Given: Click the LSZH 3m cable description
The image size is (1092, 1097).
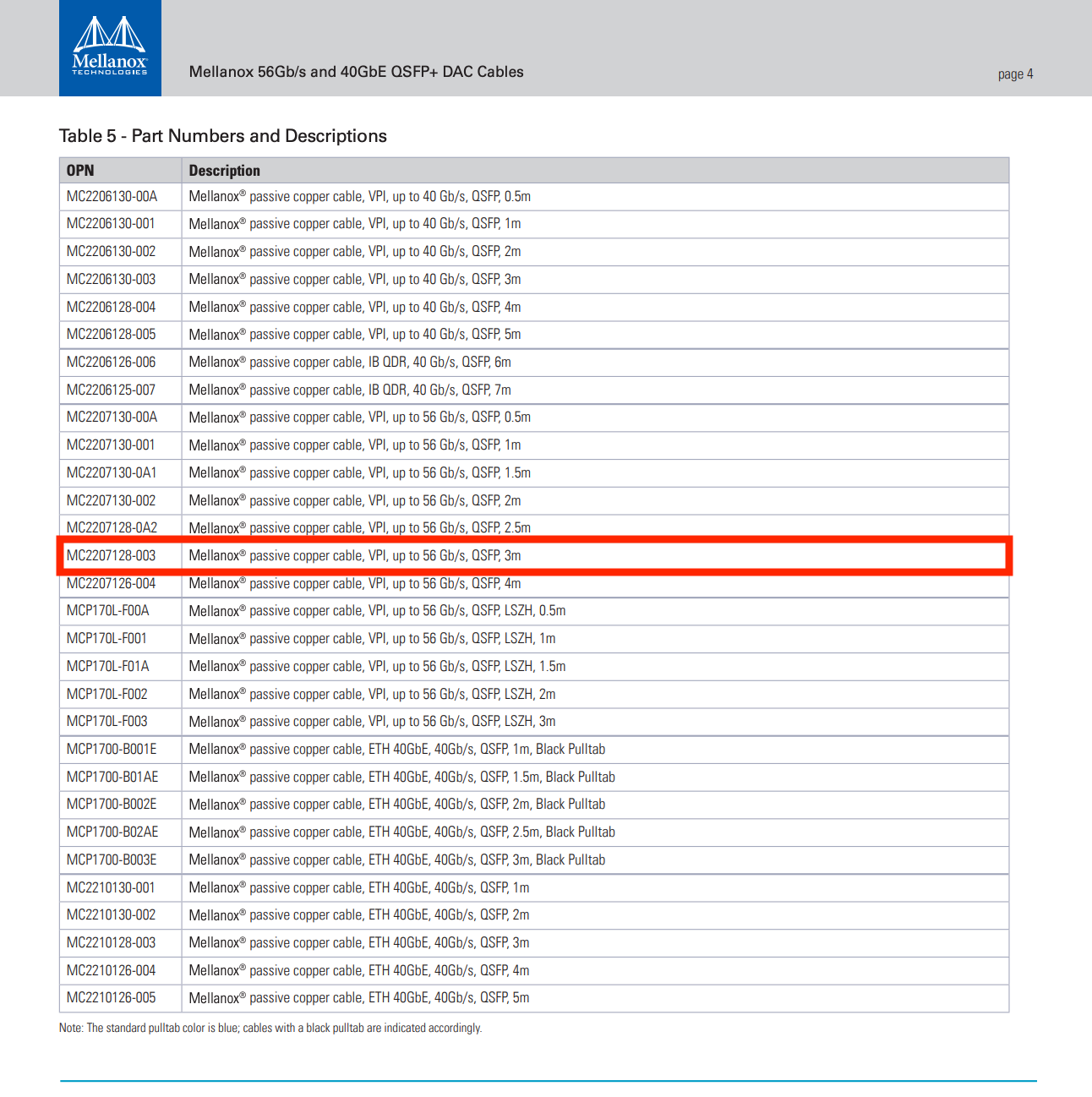Looking at the screenshot, I should pyautogui.click(x=372, y=722).
